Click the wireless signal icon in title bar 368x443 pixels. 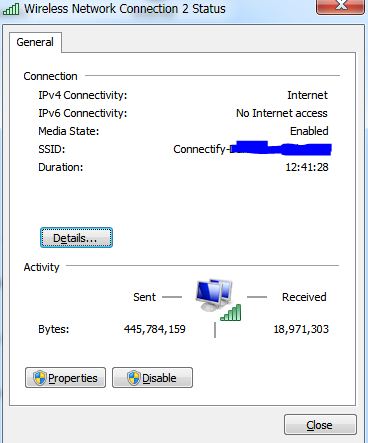coord(11,8)
